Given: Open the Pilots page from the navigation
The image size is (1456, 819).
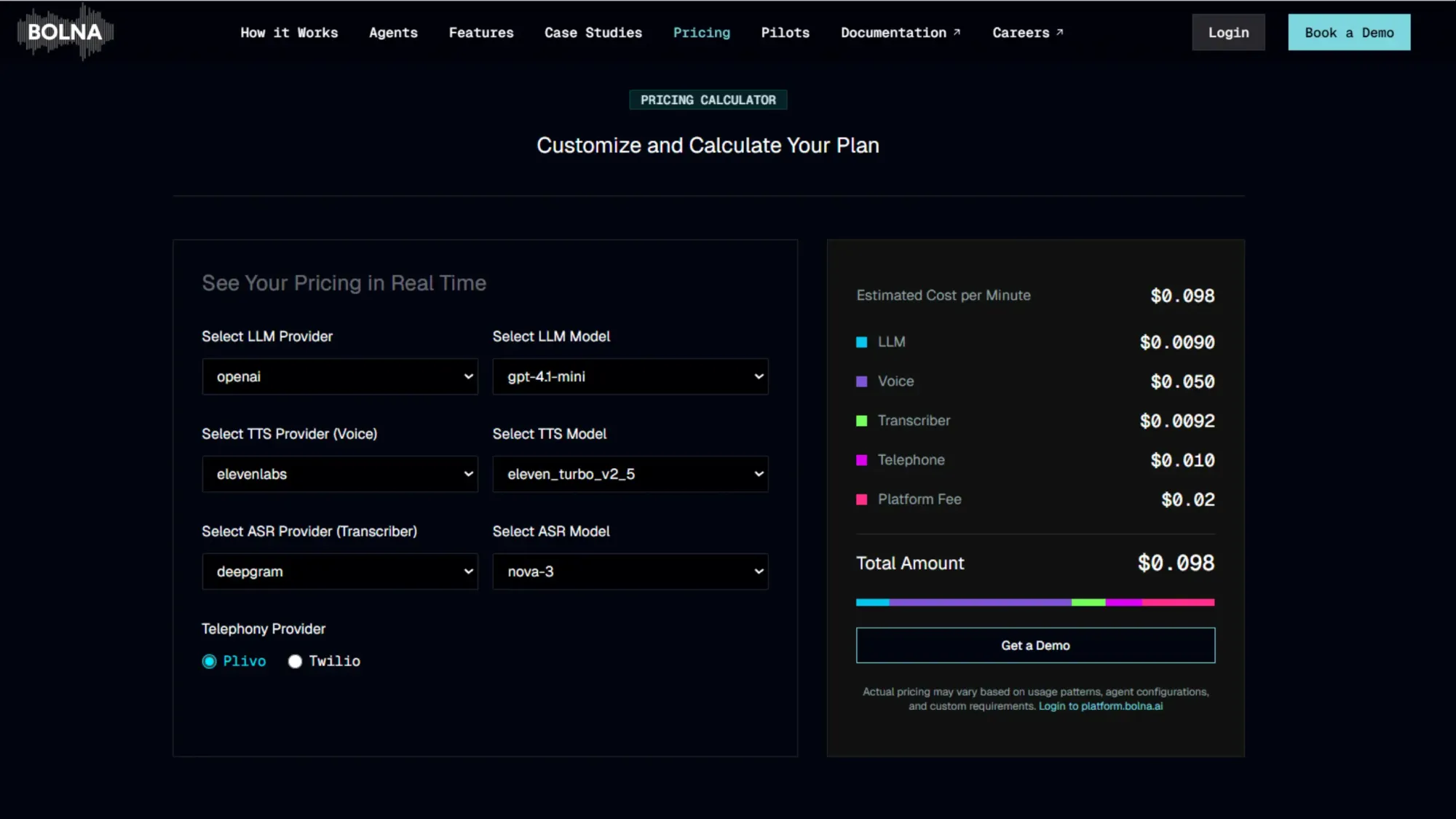Looking at the screenshot, I should tap(786, 32).
